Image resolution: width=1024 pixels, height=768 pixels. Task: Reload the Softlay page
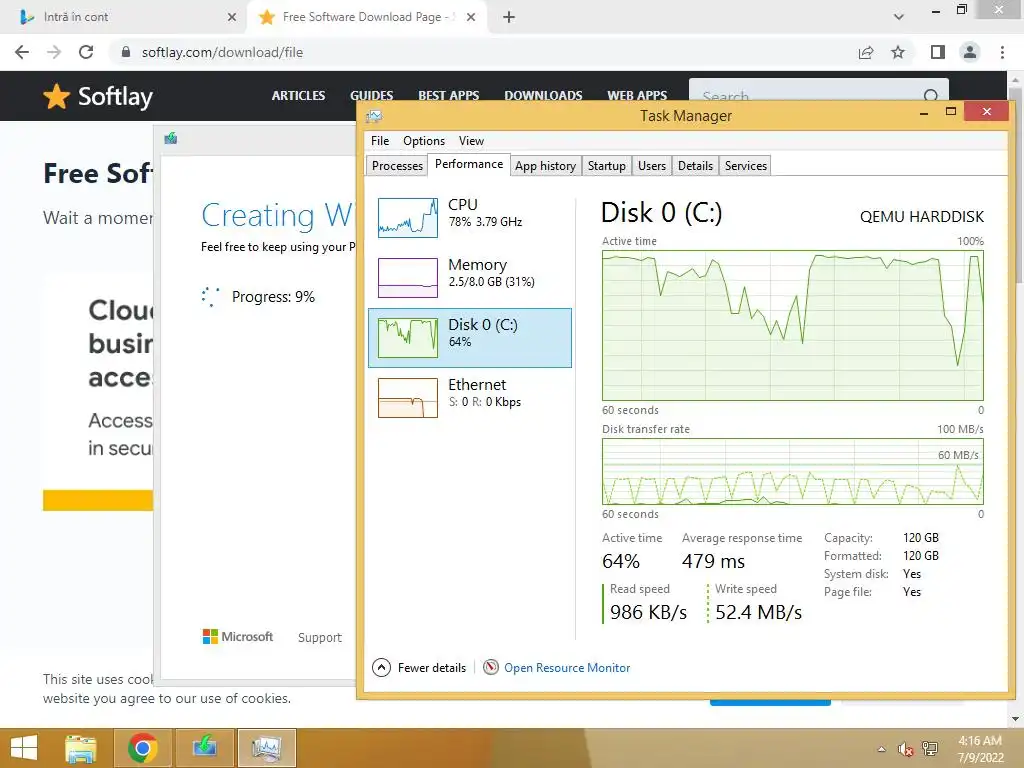[86, 52]
